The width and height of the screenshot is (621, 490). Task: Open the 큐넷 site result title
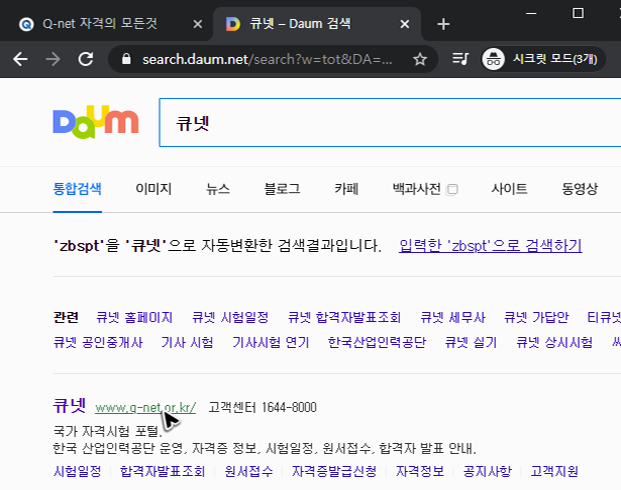click(69, 406)
